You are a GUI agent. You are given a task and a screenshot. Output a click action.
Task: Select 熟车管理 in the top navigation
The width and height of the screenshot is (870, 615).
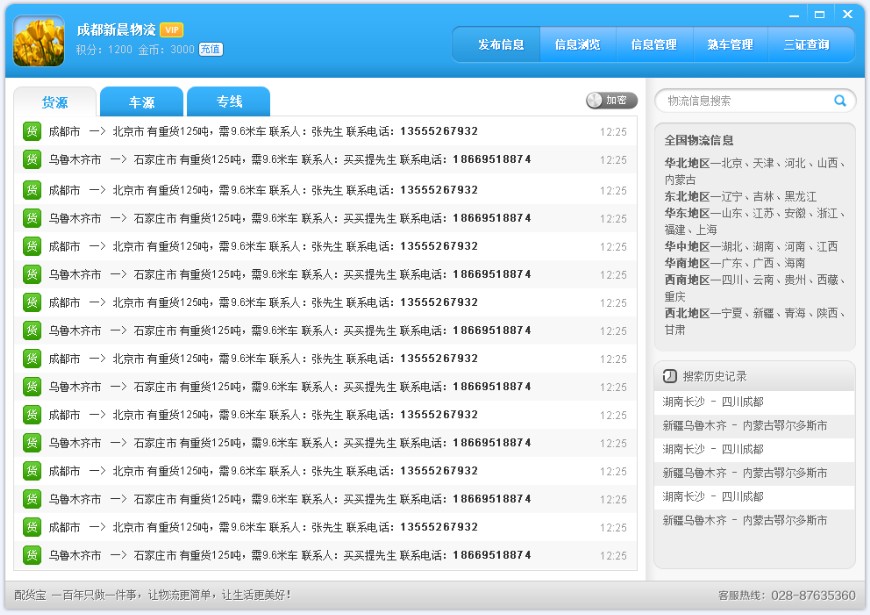(x=729, y=45)
